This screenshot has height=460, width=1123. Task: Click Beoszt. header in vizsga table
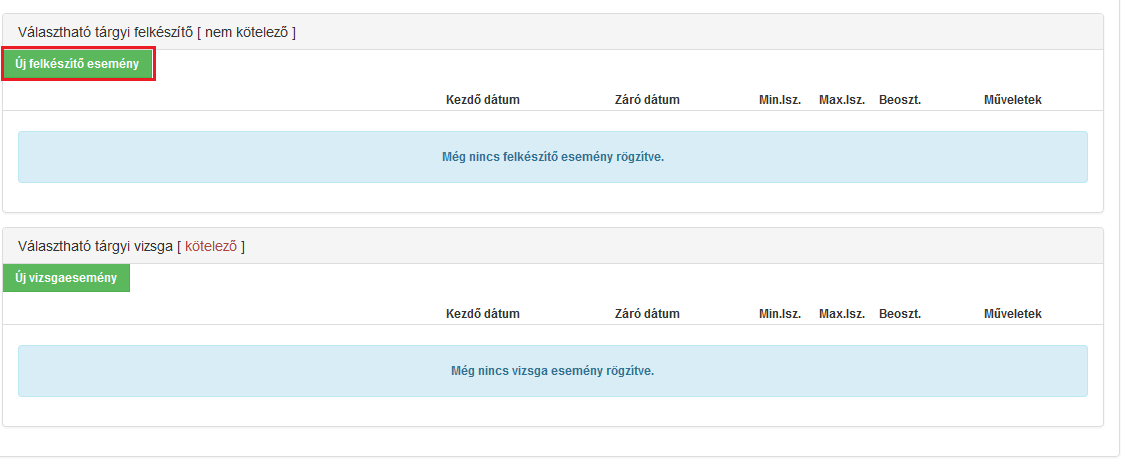pos(900,314)
